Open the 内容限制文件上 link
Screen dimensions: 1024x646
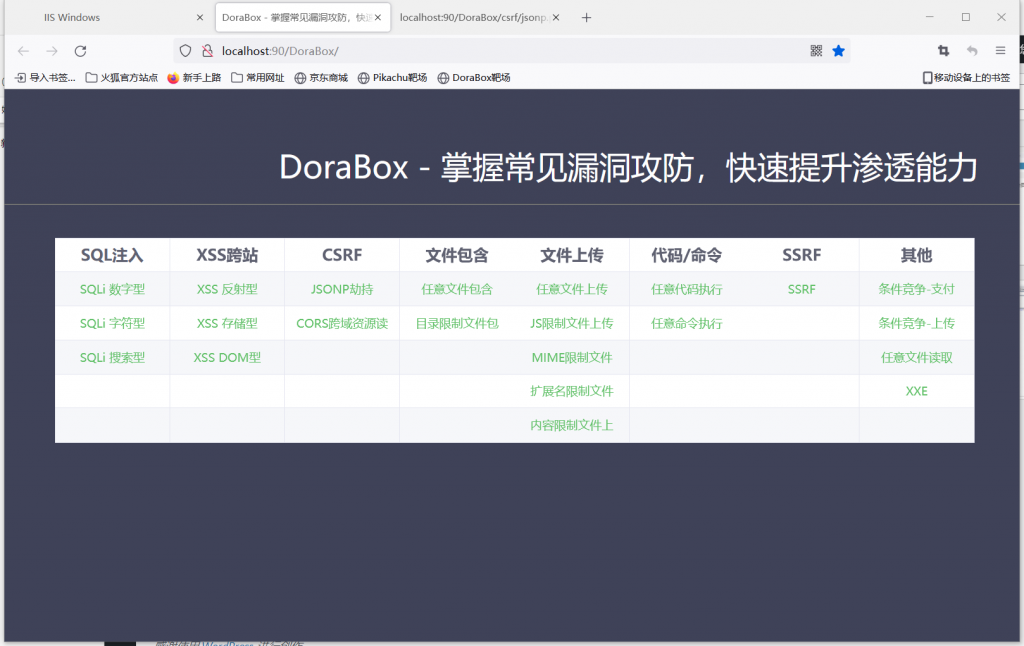[x=572, y=425]
